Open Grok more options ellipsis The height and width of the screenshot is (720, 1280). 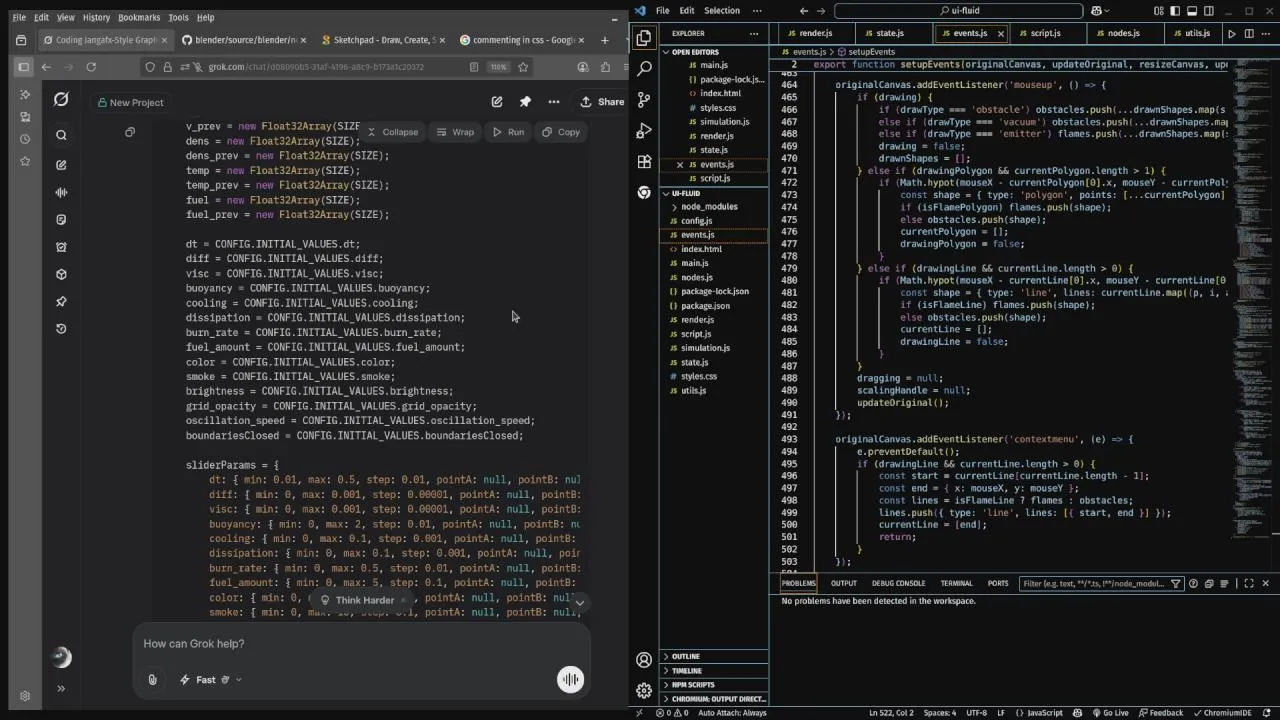coord(553,101)
